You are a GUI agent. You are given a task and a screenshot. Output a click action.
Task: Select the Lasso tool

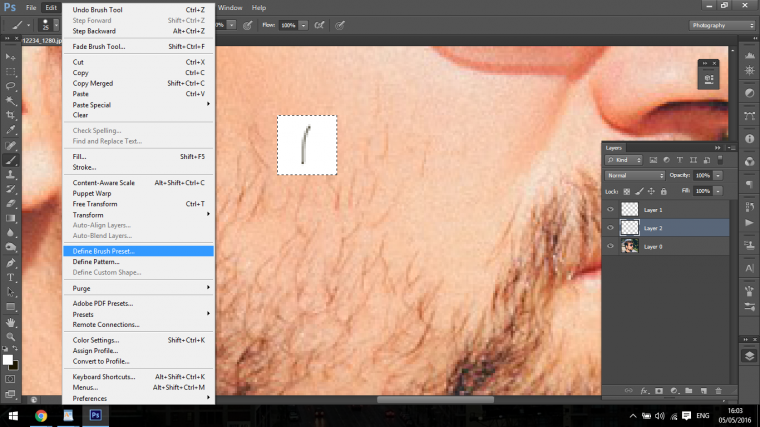pos(10,86)
